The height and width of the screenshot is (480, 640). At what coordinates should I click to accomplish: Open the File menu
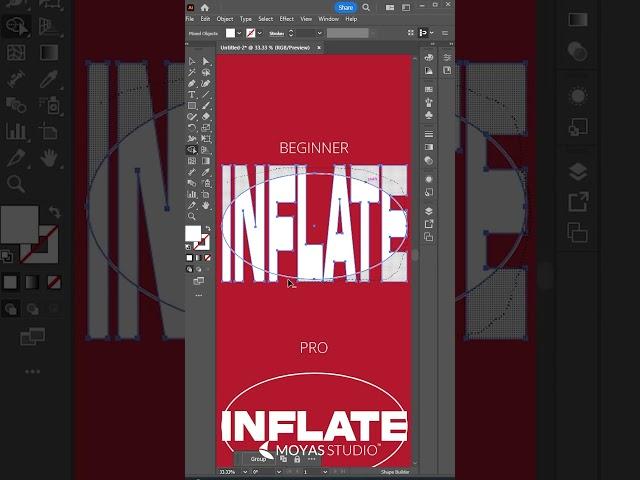click(190, 19)
